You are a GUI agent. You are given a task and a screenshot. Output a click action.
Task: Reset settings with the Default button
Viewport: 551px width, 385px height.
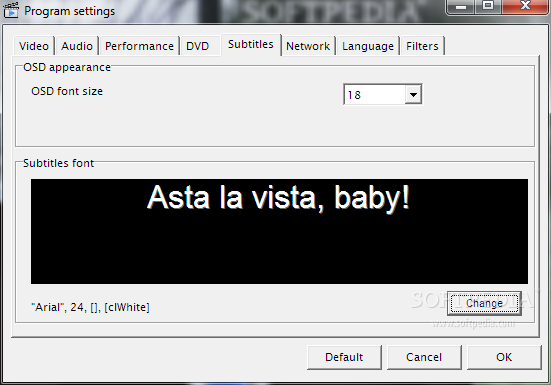[x=344, y=357]
